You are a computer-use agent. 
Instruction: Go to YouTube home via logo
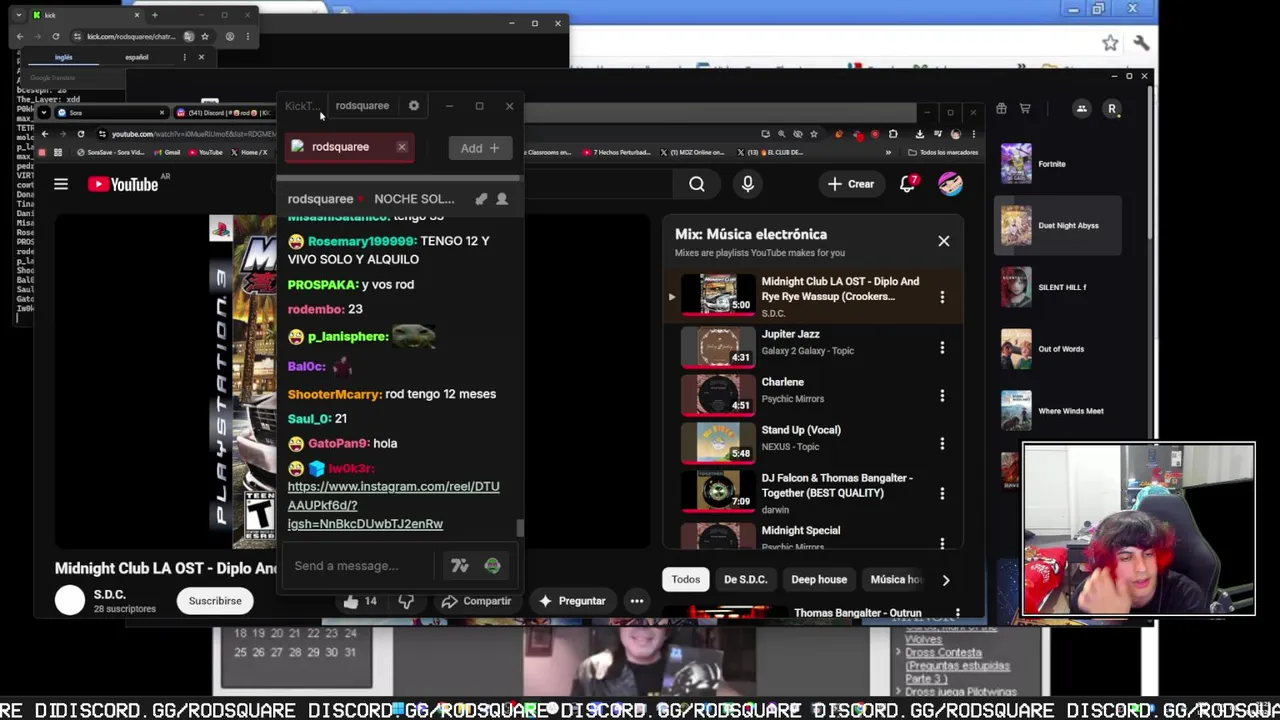pos(123,184)
